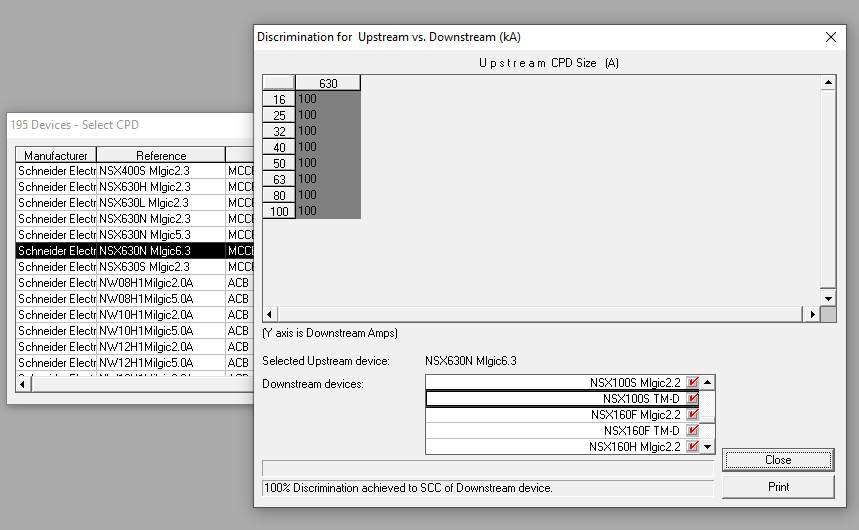Image resolution: width=859 pixels, height=530 pixels.
Task: Select the 50 A downstream row header
Action: pos(279,163)
